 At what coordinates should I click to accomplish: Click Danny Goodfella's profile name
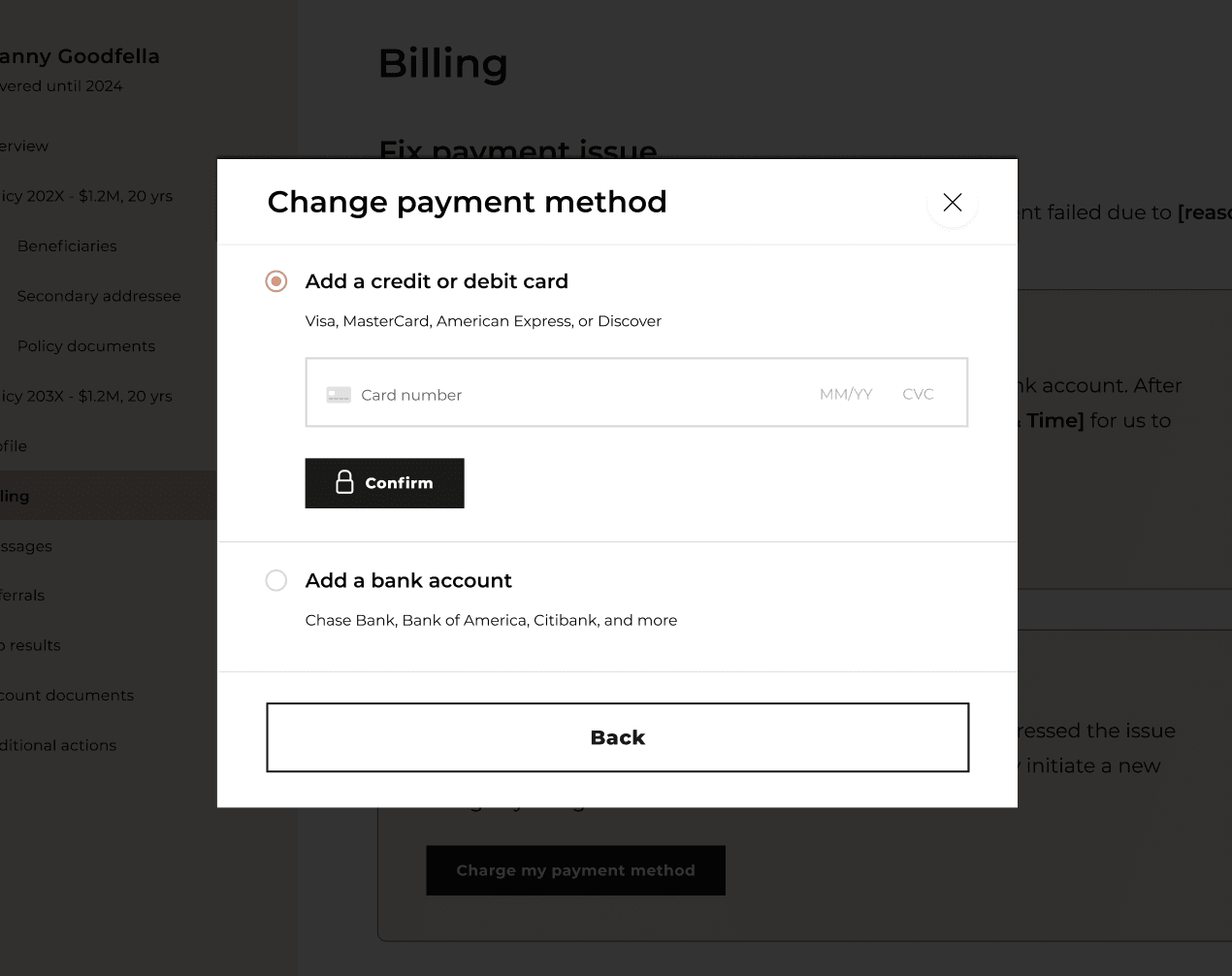(80, 56)
